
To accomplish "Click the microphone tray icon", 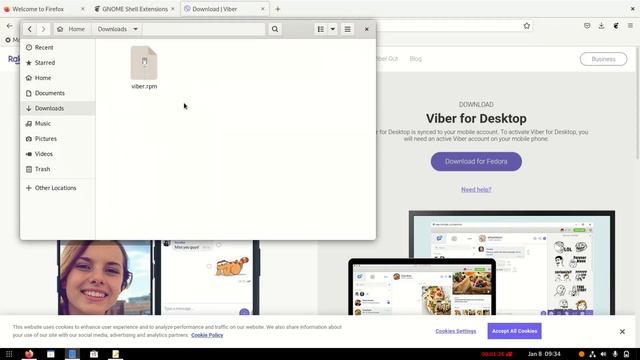I will (615, 354).
